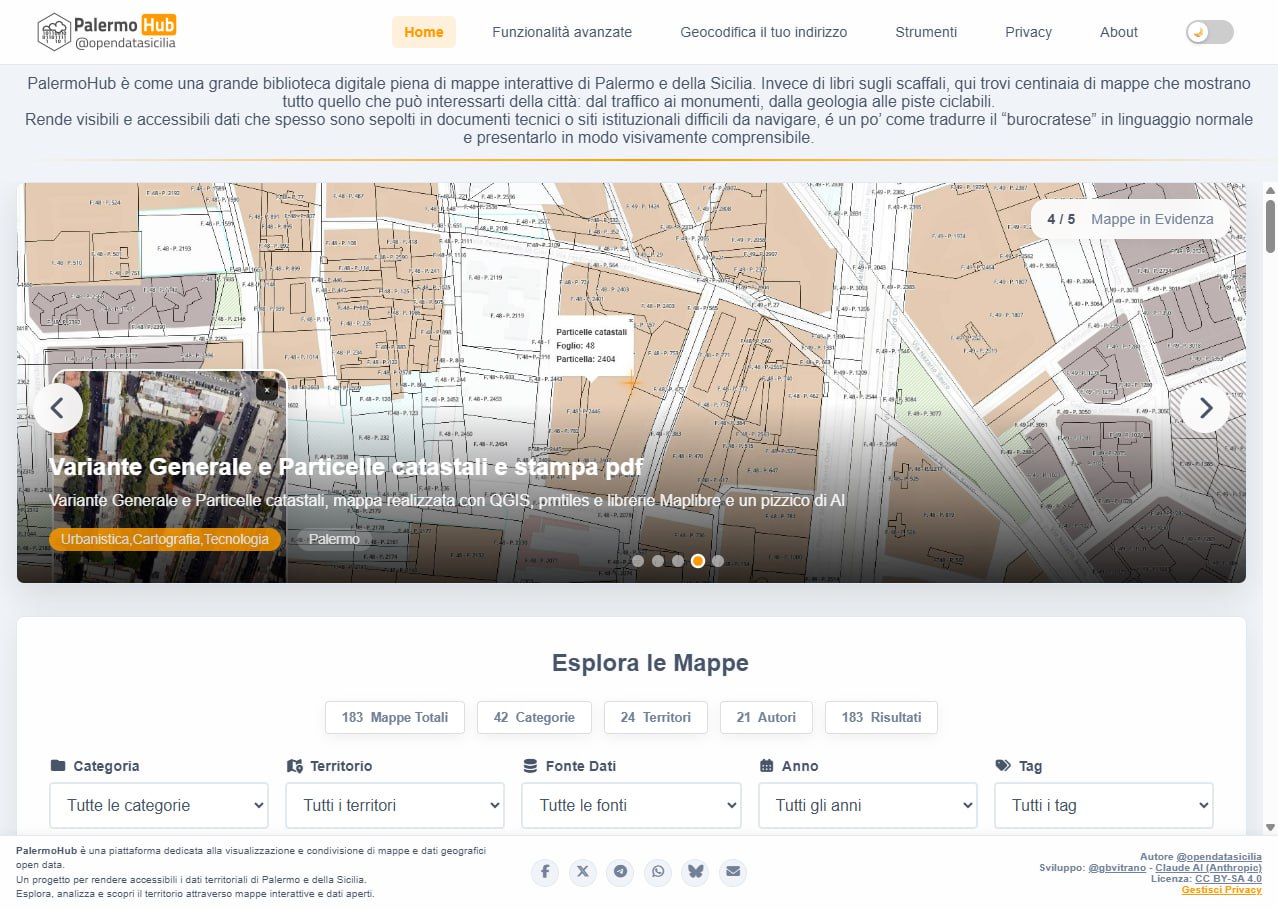The image size is (1278, 910).
Task: Jump to the second slide dot indicator
Action: click(658, 561)
